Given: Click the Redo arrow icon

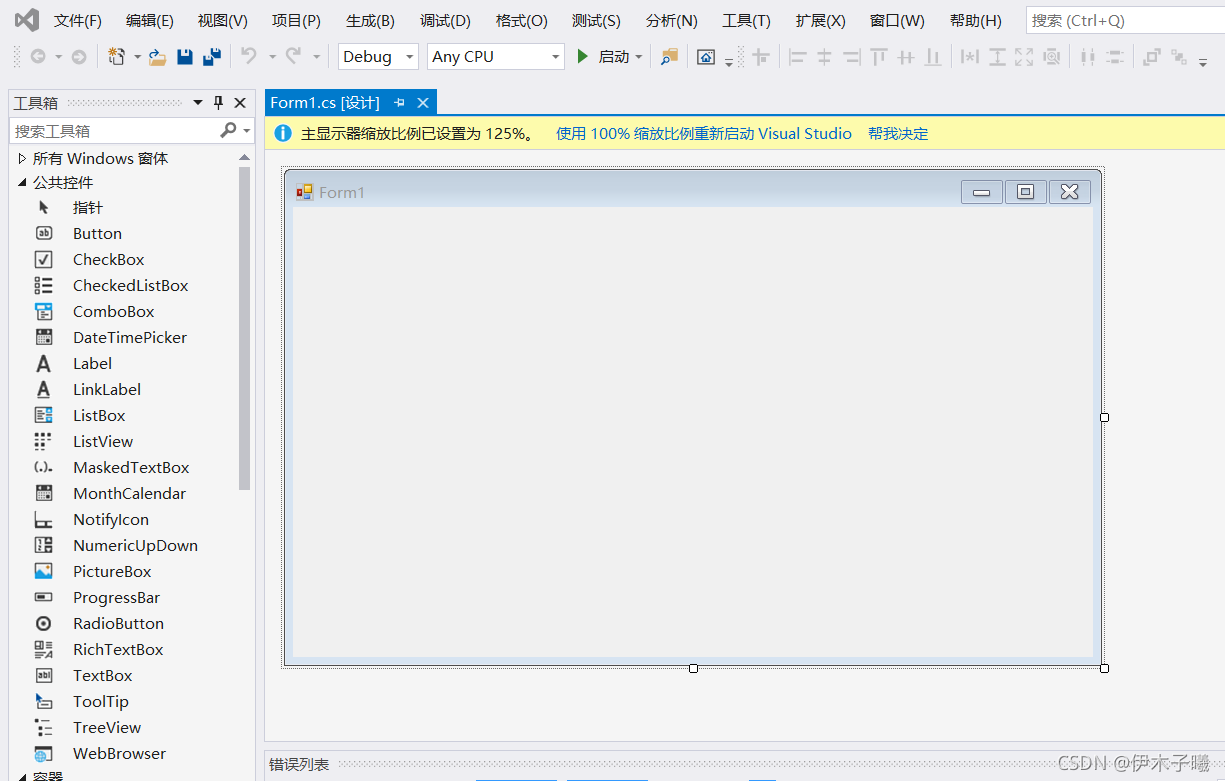Looking at the screenshot, I should pyautogui.click(x=293, y=57).
